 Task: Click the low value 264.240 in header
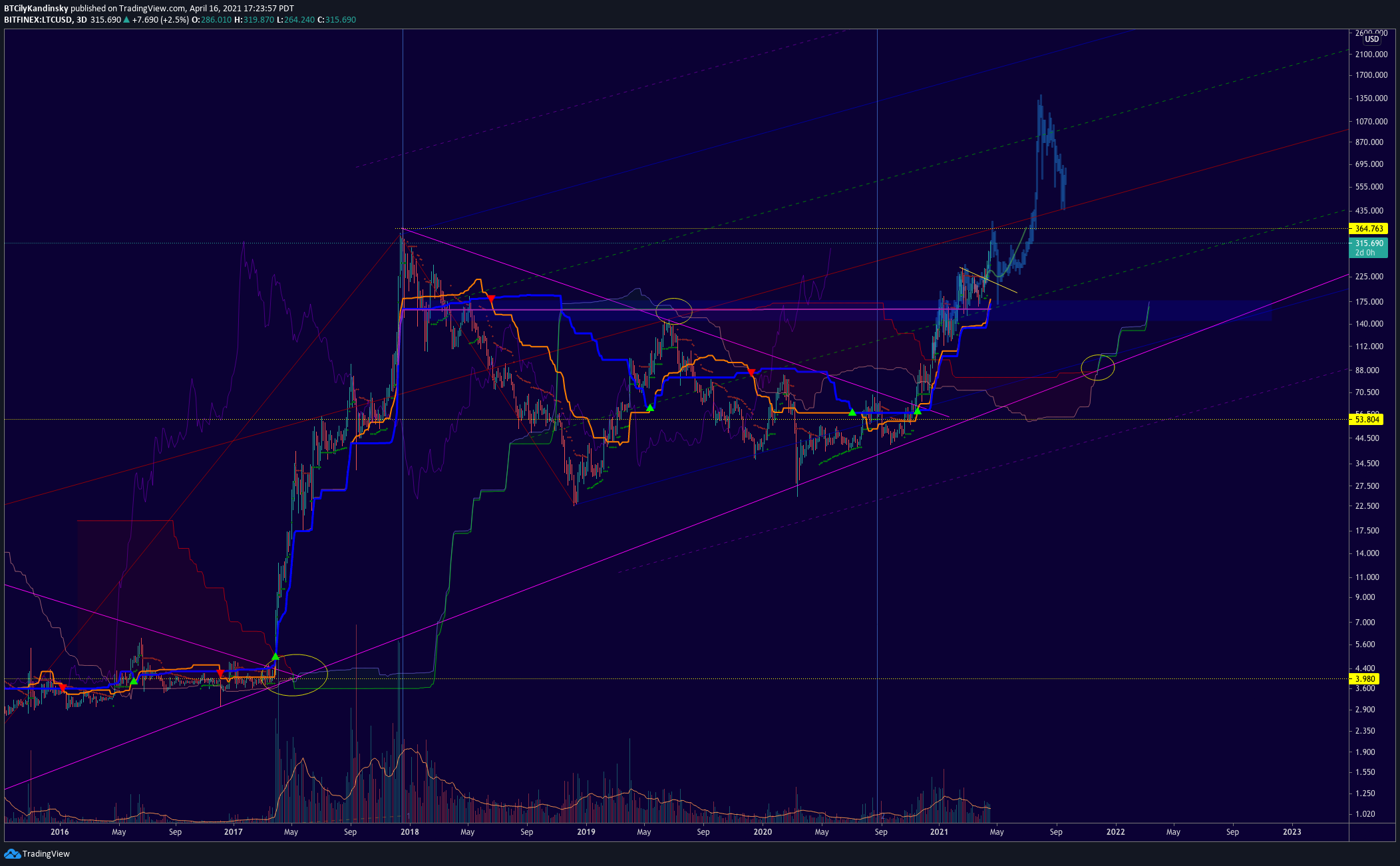[299, 20]
